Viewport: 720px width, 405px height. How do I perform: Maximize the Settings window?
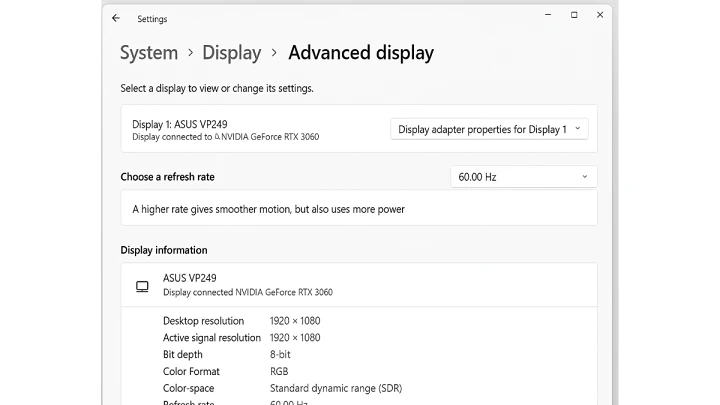click(x=574, y=15)
